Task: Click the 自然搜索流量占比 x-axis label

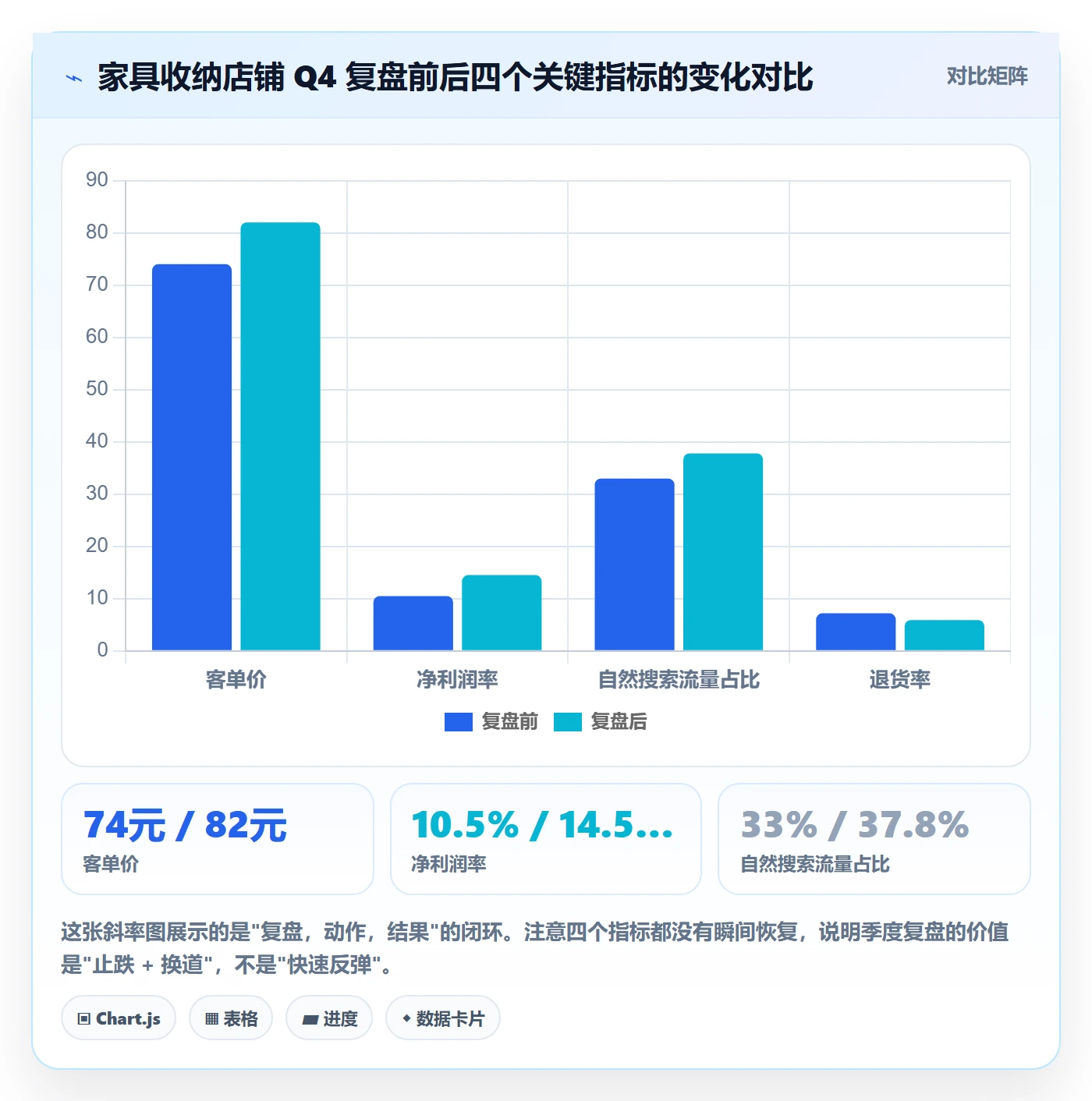Action: [679, 680]
